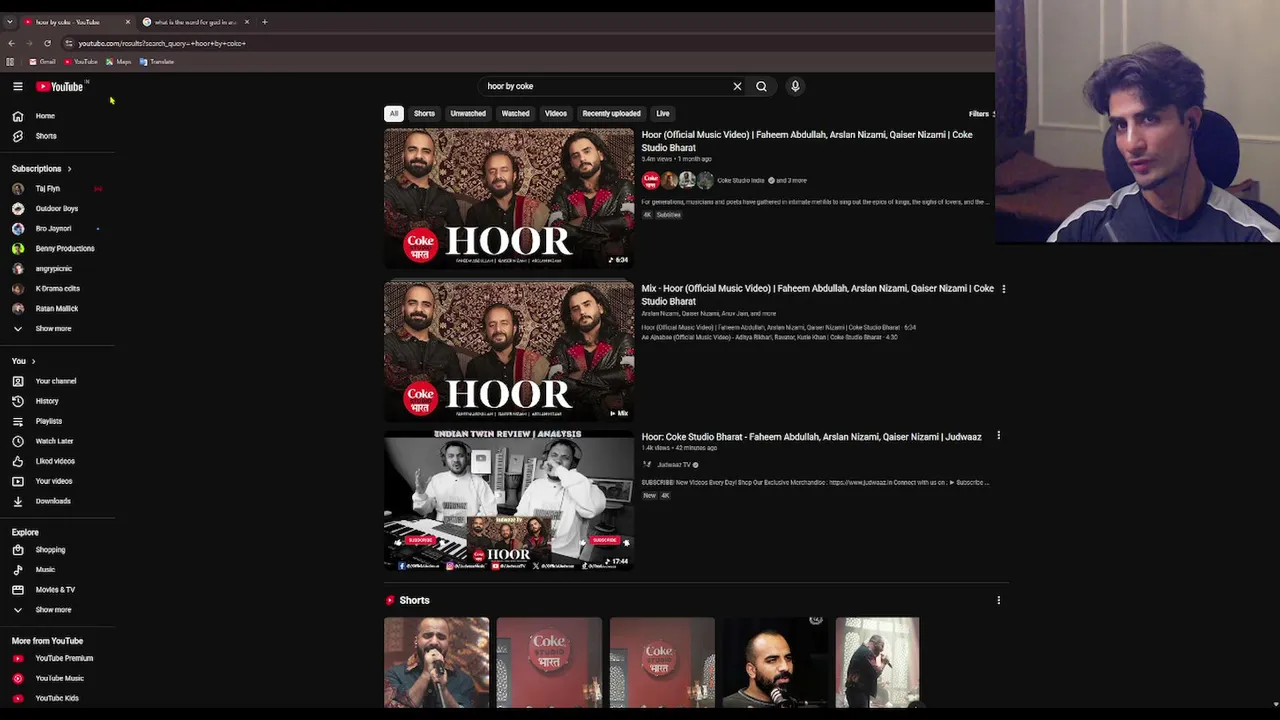The image size is (1280, 720).
Task: Open the Filters dropdown
Action: click(x=980, y=114)
